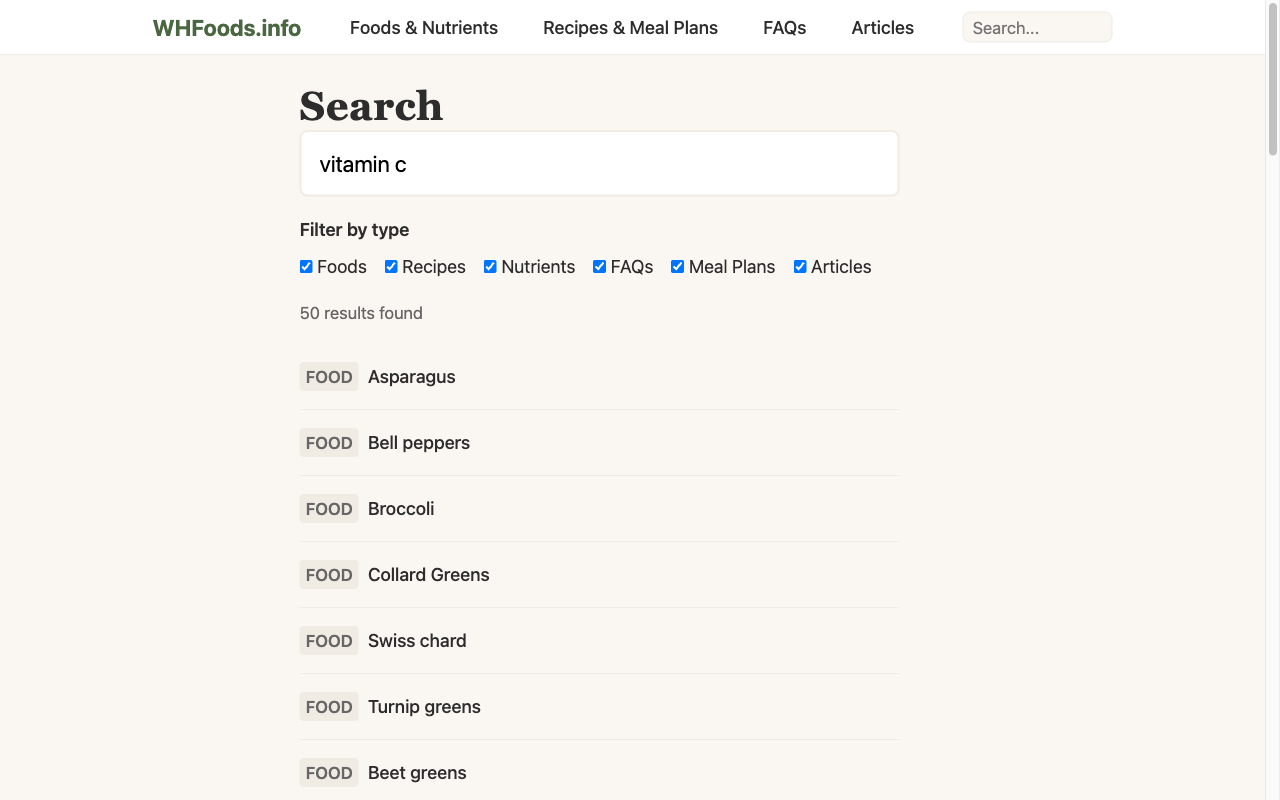Open the WHFoods.info home logo

point(226,27)
